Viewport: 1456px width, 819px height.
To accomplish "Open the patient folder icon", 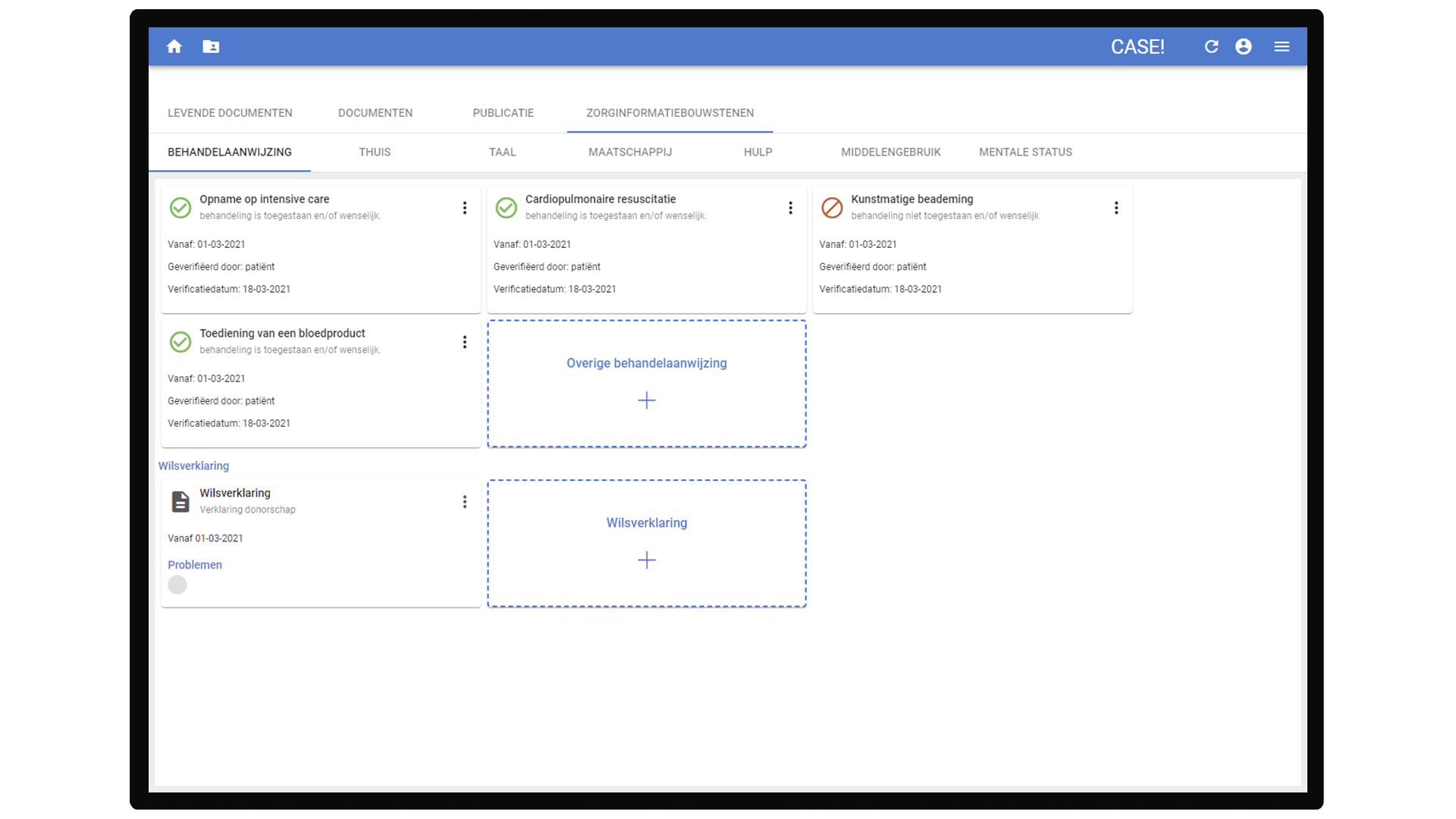I will tap(211, 47).
